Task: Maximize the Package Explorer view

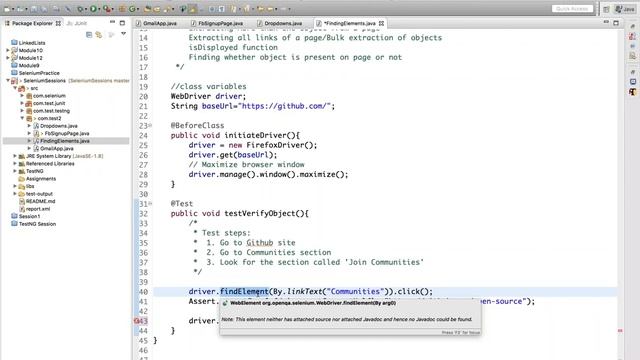Action: [122, 23]
